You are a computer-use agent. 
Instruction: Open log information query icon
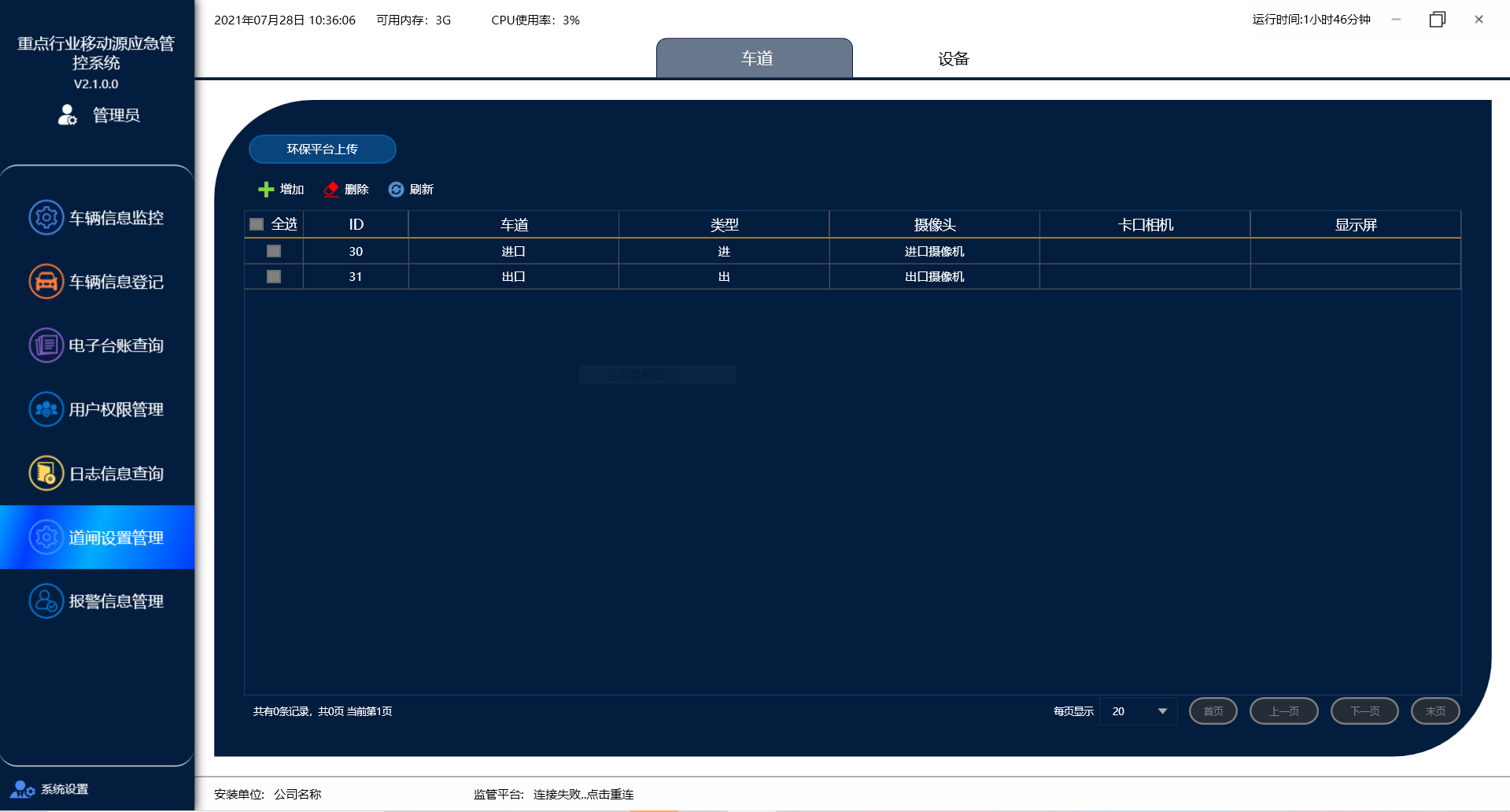click(x=46, y=474)
